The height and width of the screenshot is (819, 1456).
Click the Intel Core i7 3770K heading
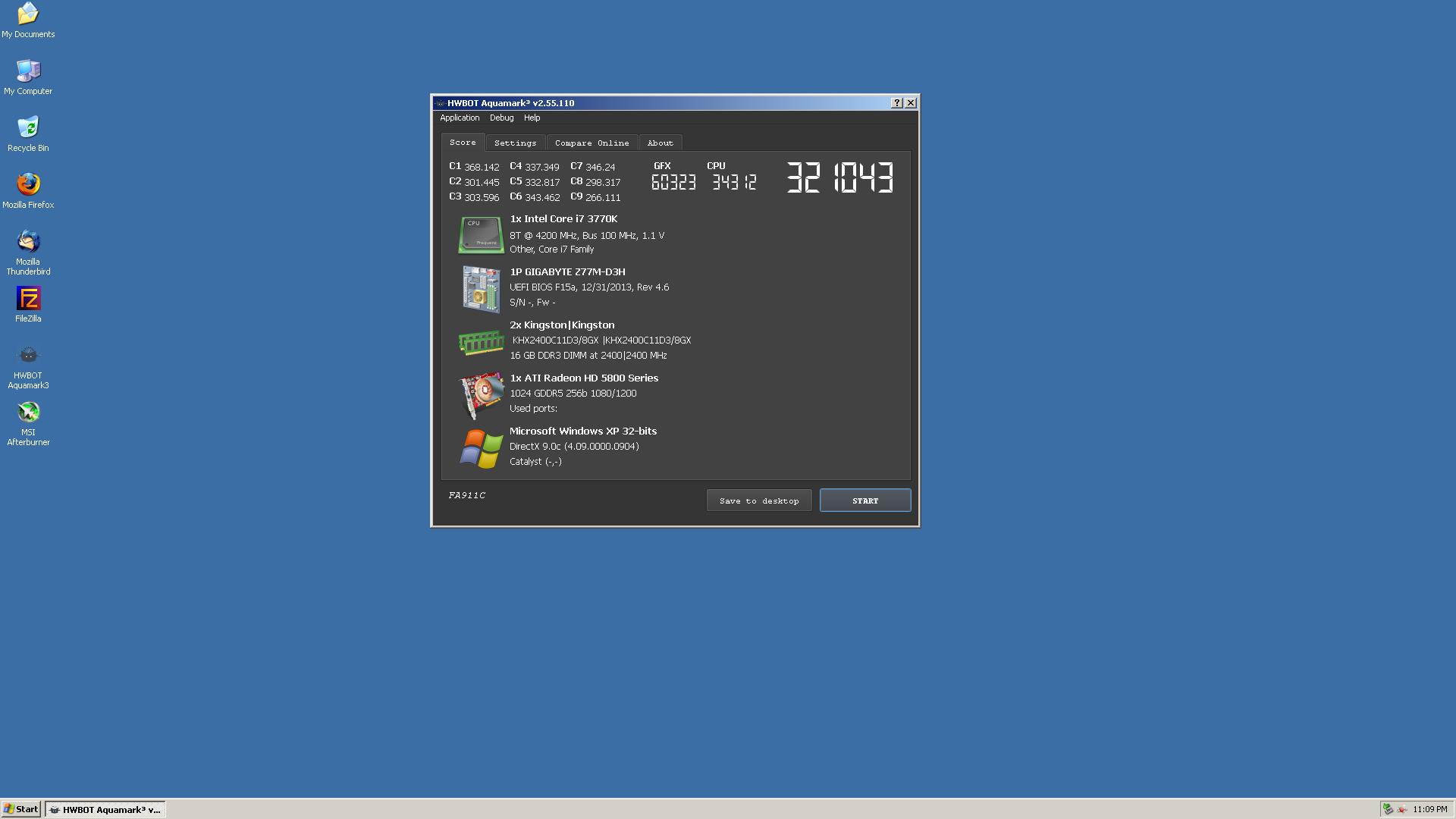pyautogui.click(x=563, y=218)
